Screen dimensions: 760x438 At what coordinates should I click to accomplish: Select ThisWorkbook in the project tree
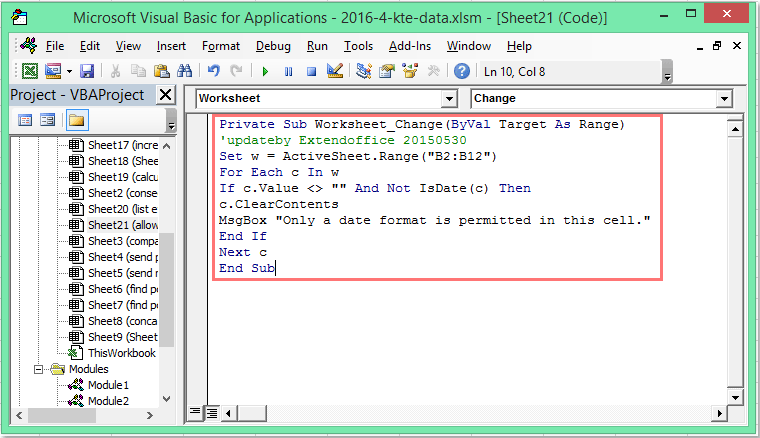coord(121,353)
